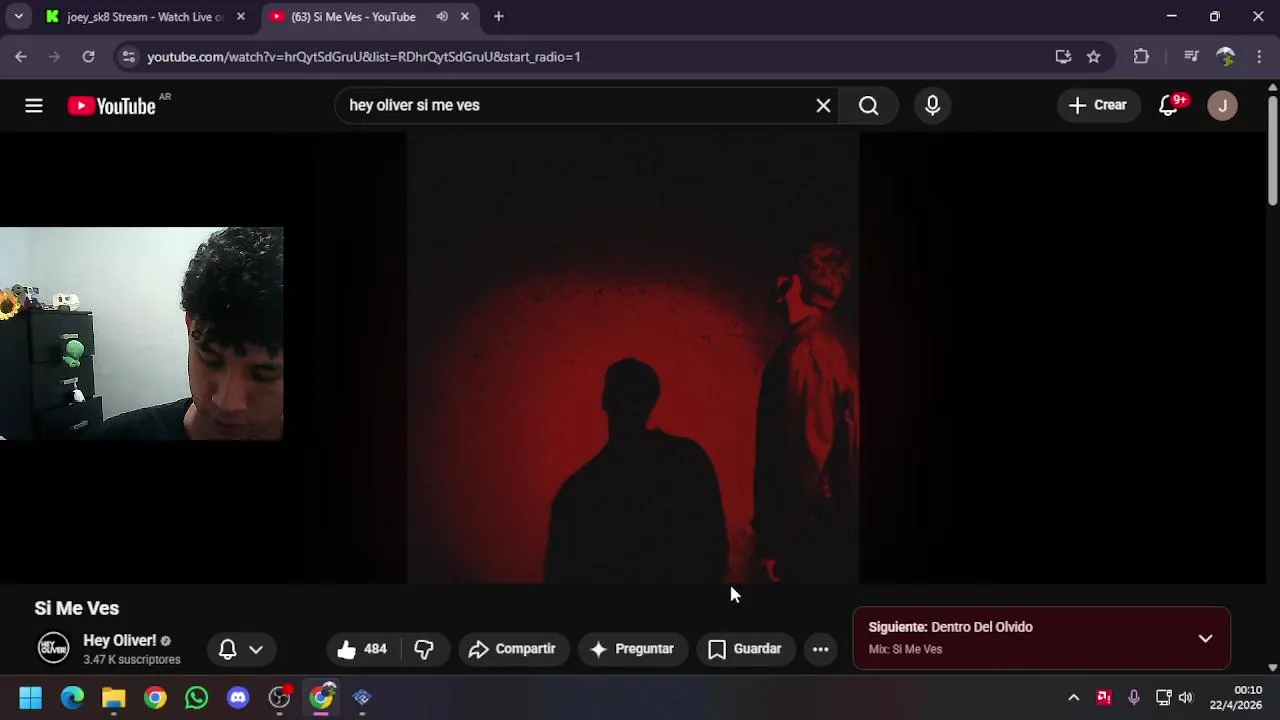Open the Chrome profile avatar
1280x720 pixels.
1225,57
